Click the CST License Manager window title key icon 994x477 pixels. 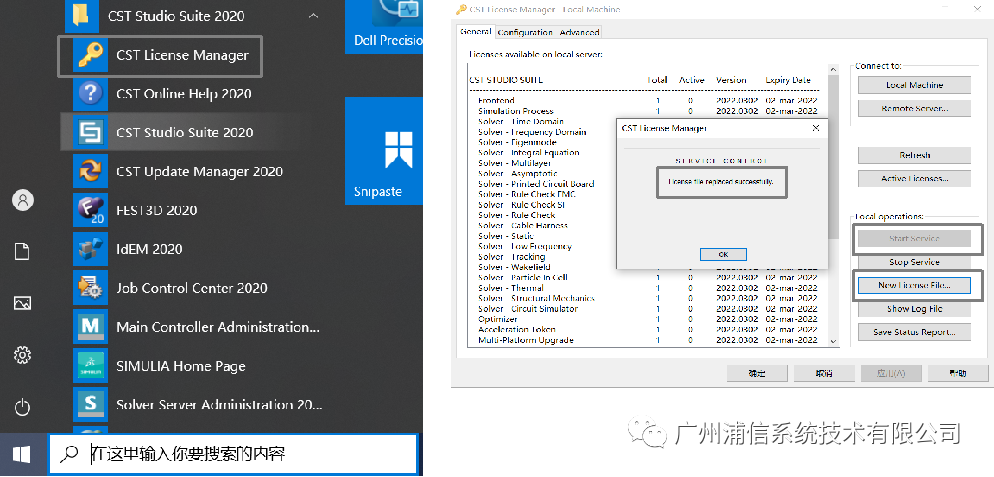(x=462, y=10)
